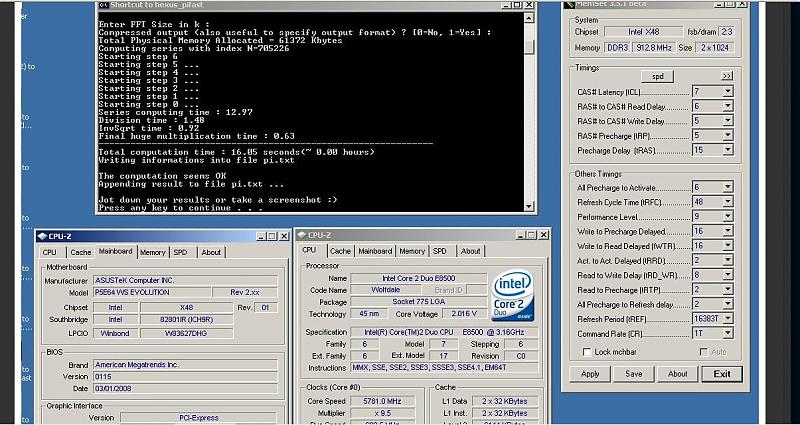The width and height of the screenshot is (800, 425).
Task: Click the Apply button in MemSet
Action: [590, 374]
